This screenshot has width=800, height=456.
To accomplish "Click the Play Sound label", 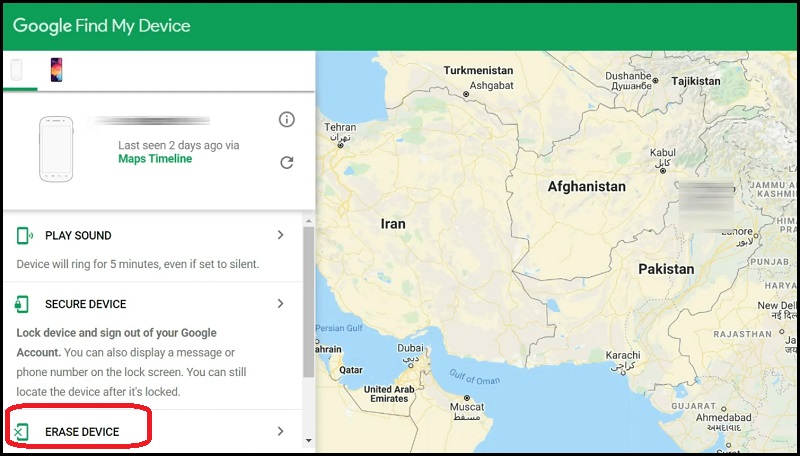I will point(78,236).
